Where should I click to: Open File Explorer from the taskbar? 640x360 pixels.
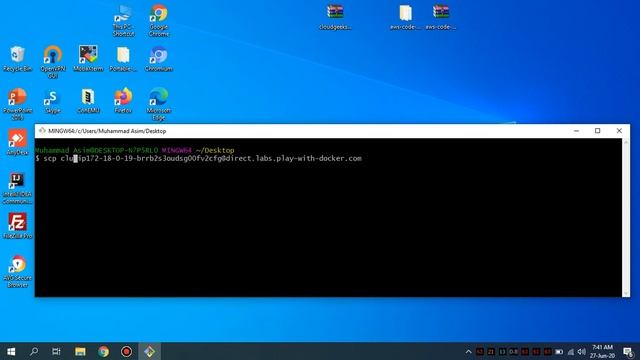click(80, 351)
